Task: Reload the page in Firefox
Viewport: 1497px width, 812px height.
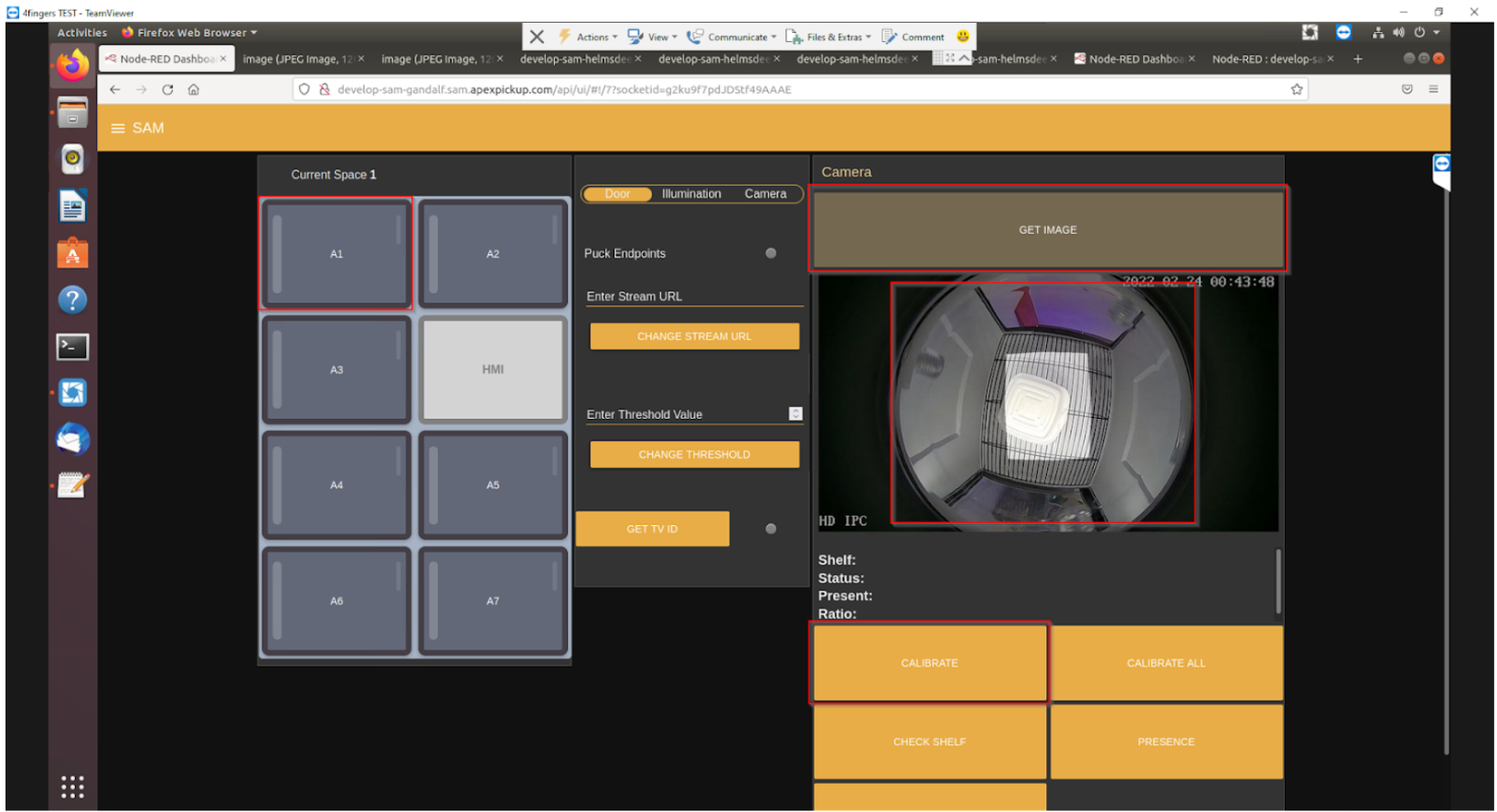Action: pos(167,90)
